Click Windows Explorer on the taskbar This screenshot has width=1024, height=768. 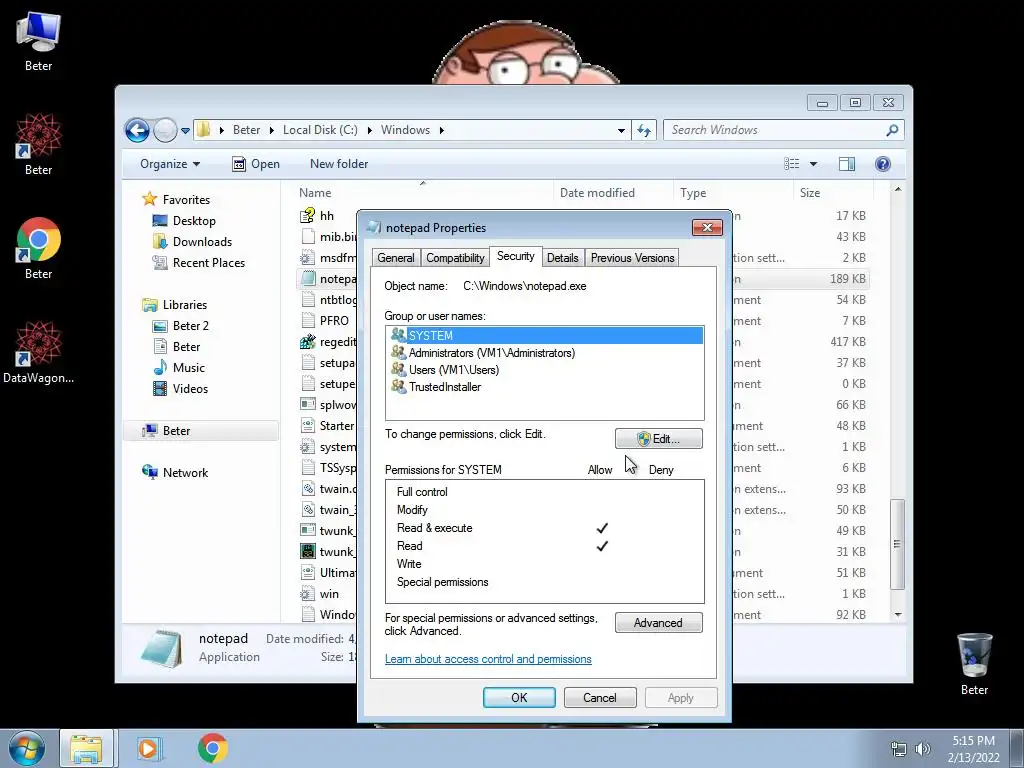point(87,748)
